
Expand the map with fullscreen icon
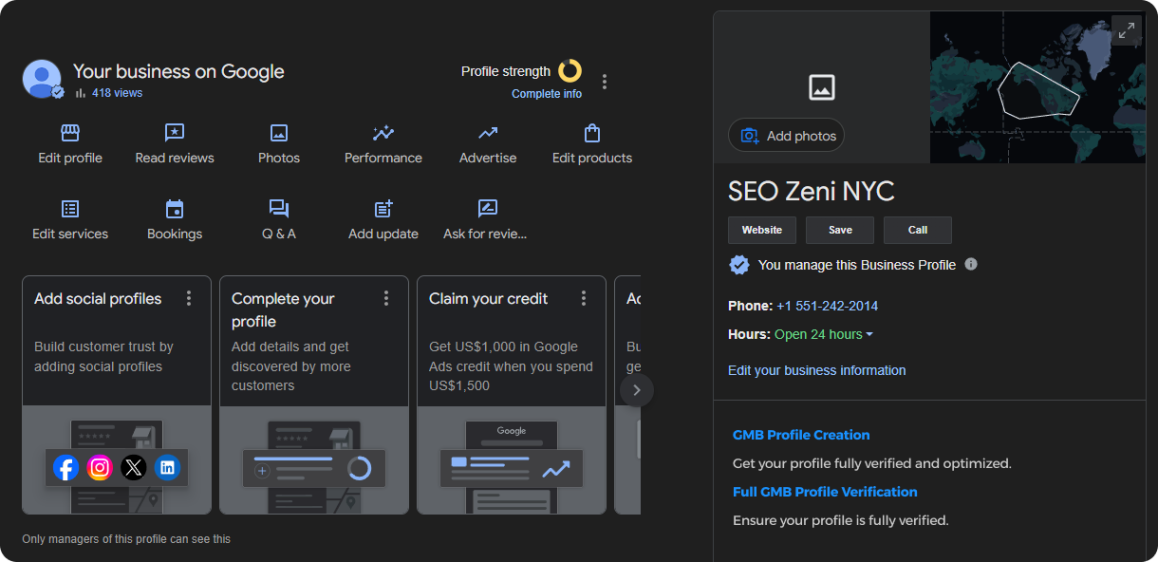pos(1126,31)
